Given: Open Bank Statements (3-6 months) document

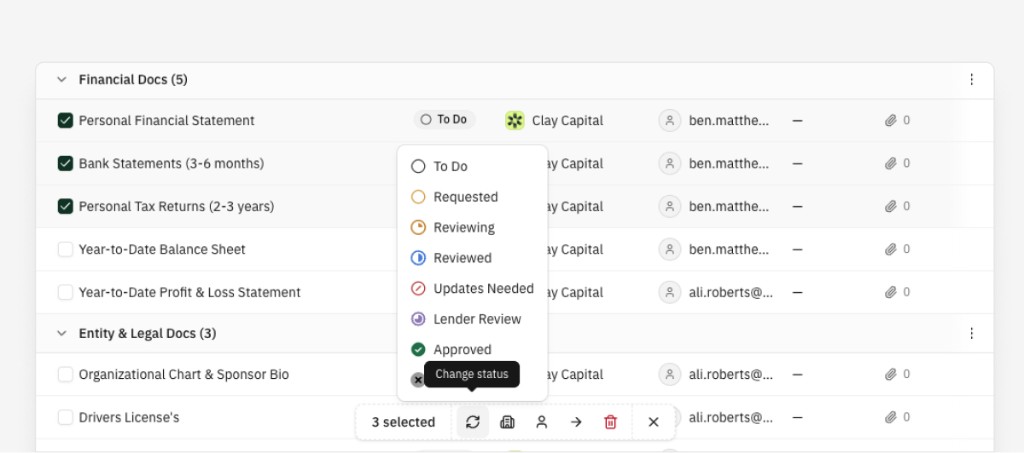Looking at the screenshot, I should [x=171, y=163].
